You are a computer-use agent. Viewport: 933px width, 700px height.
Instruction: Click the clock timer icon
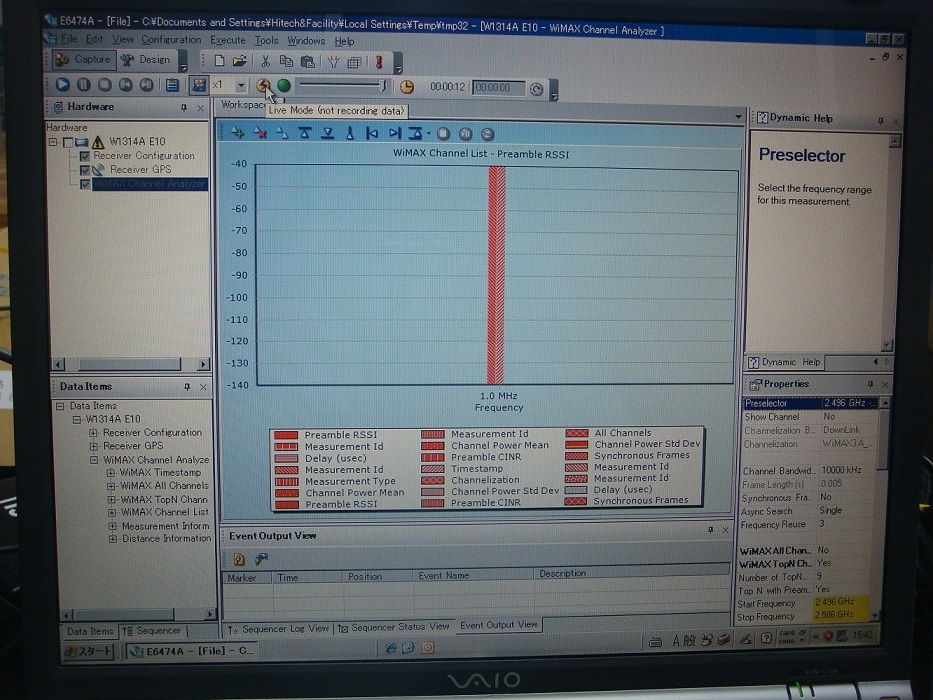click(407, 87)
